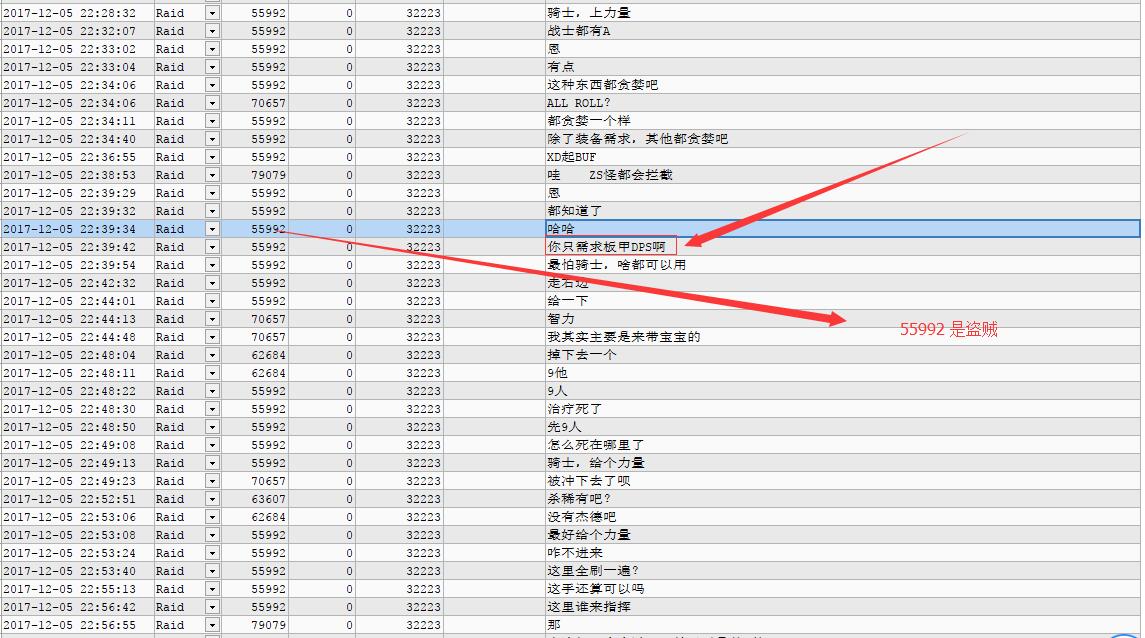Click the timestamp cell 2017-12-05 22:32:07
Viewport: 1145px width, 638px height.
tap(70, 31)
